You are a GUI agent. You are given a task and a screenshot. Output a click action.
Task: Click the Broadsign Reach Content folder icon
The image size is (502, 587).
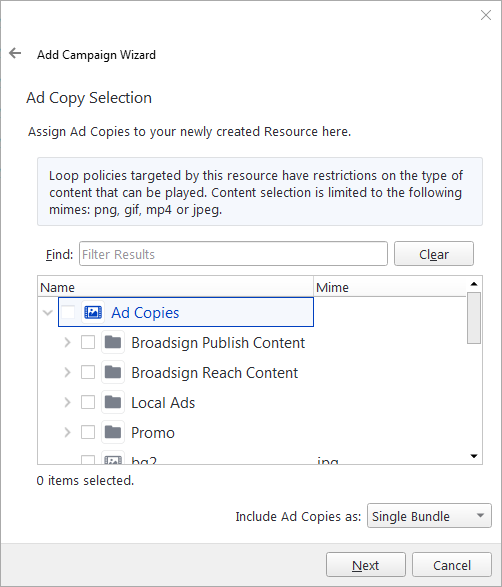pyautogui.click(x=113, y=372)
